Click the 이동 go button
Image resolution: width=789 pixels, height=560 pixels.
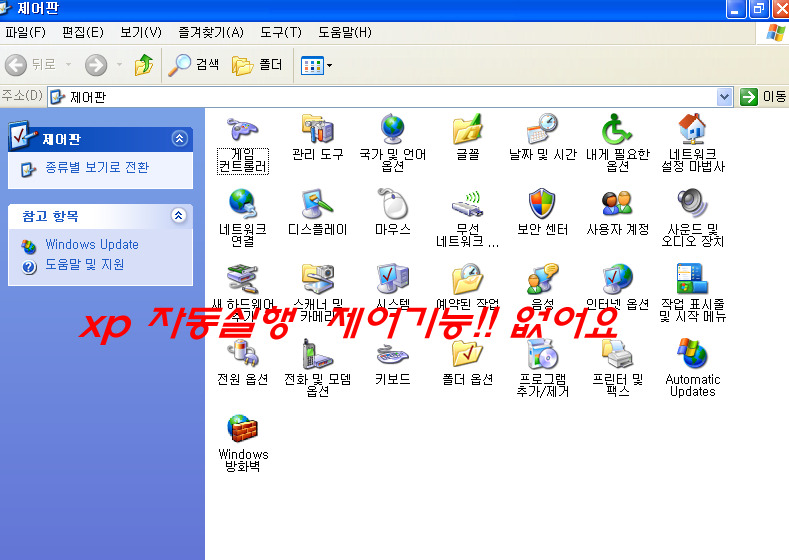[x=763, y=97]
